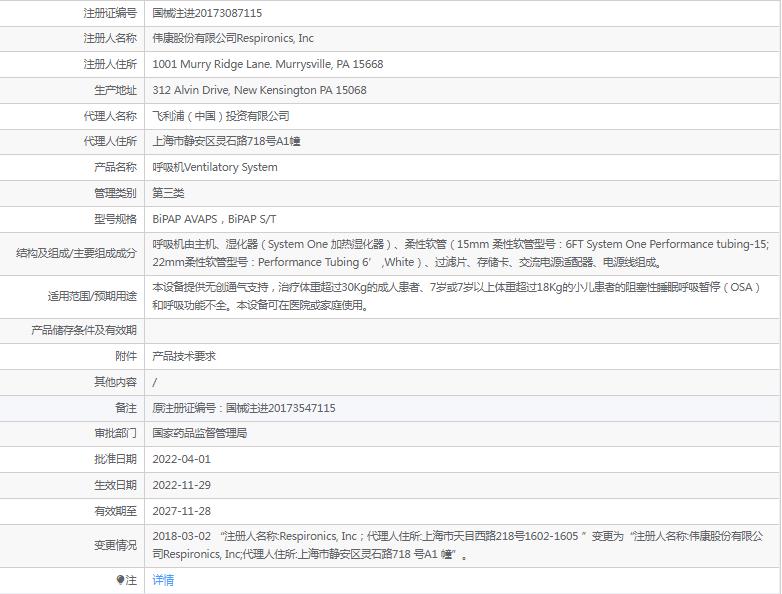Click the 备注 label
This screenshot has height=594, width=782.
click(126, 408)
